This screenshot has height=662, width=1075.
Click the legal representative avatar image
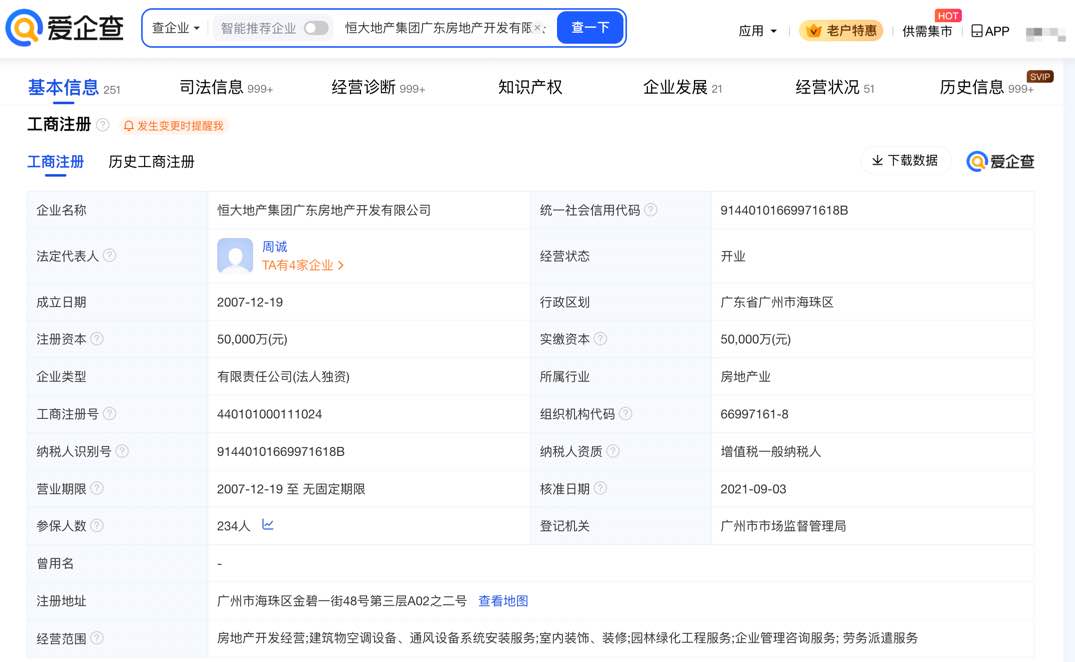click(234, 256)
